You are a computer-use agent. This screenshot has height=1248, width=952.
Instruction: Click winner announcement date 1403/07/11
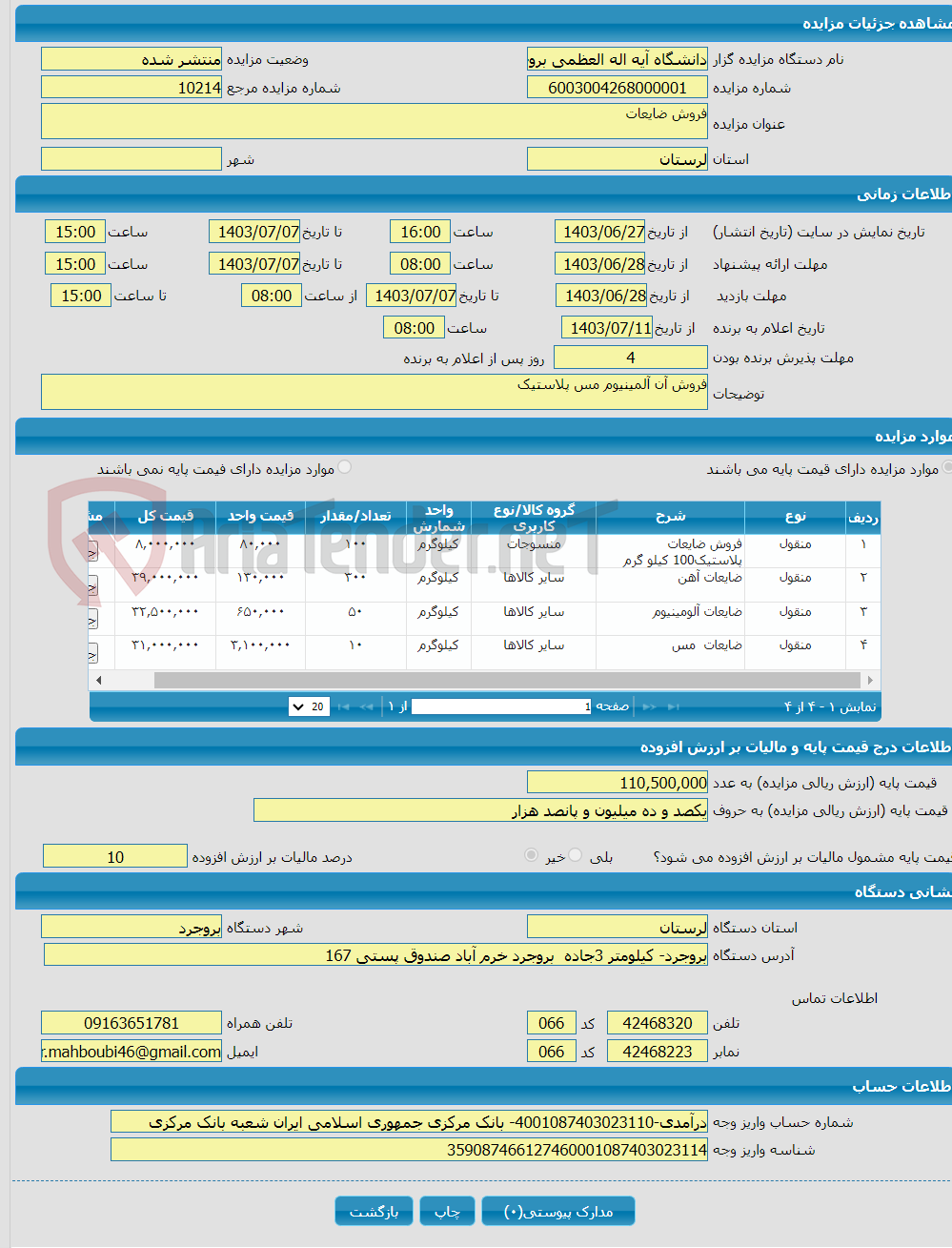tap(607, 328)
